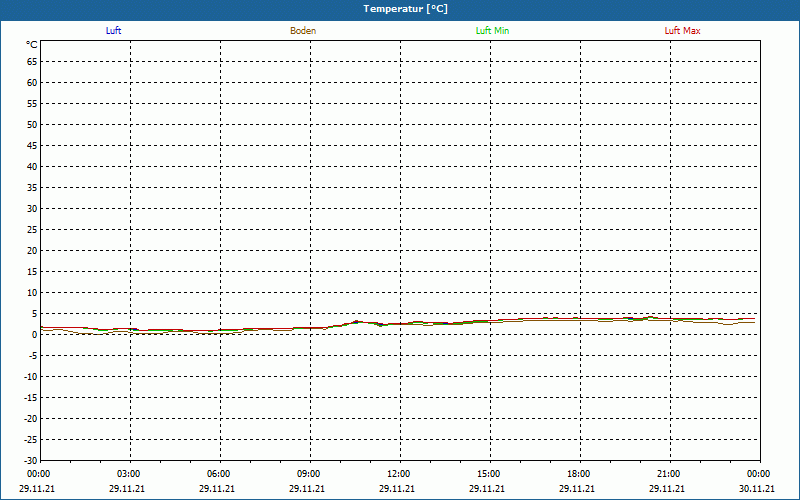Screen dimensions: 800x500
Task: Click the '18:00' time axis label
Action: (x=579, y=474)
